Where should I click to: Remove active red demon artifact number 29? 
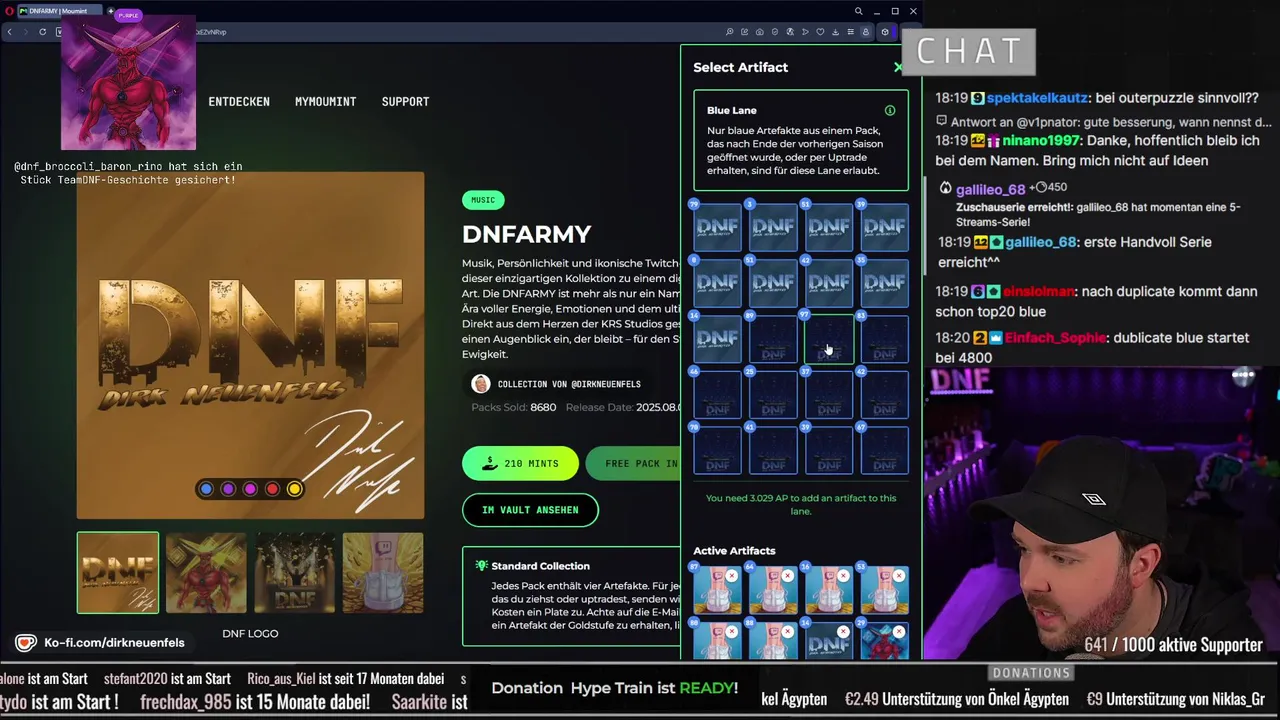tap(899, 632)
